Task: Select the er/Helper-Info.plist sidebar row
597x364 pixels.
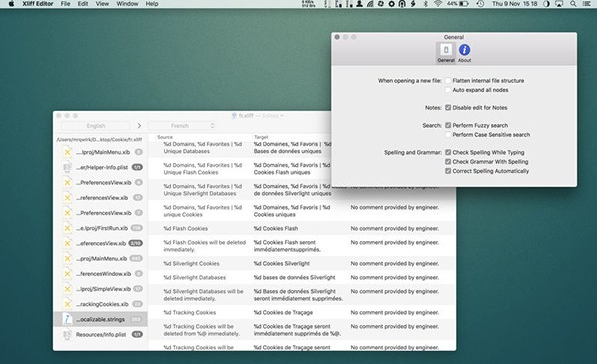Action: pos(100,167)
